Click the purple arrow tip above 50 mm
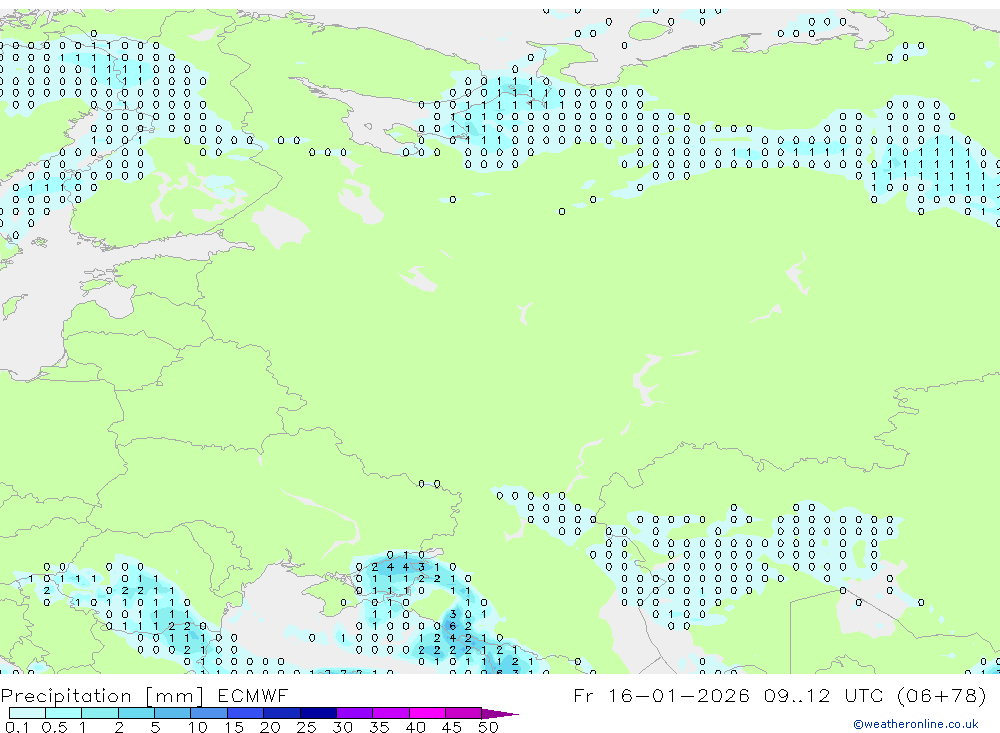The image size is (1000, 733). 499,714
